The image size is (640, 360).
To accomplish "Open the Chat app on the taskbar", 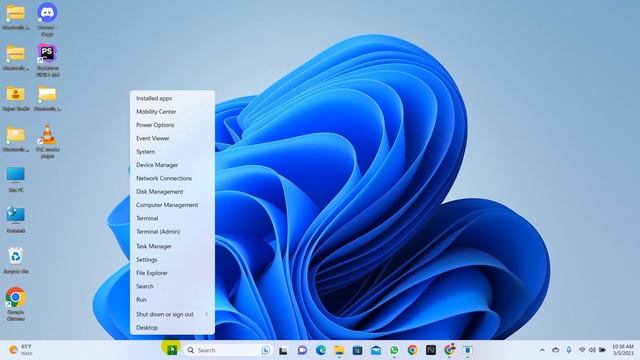I will [302, 350].
